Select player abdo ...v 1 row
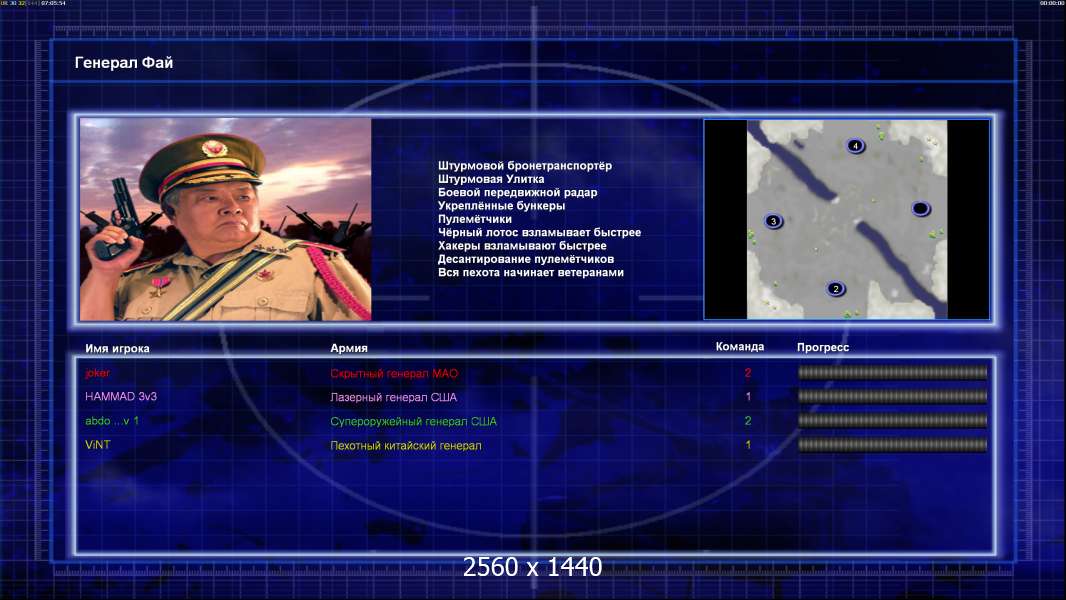 tap(536, 421)
